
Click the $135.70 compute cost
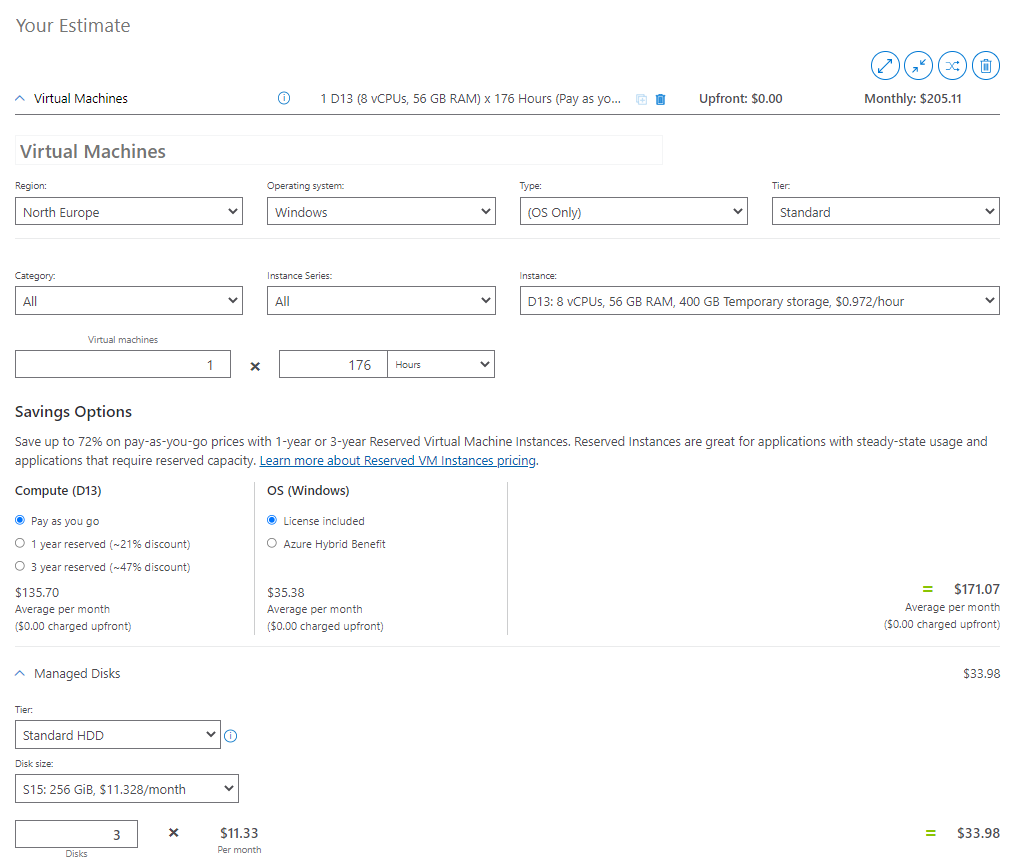tap(37, 592)
